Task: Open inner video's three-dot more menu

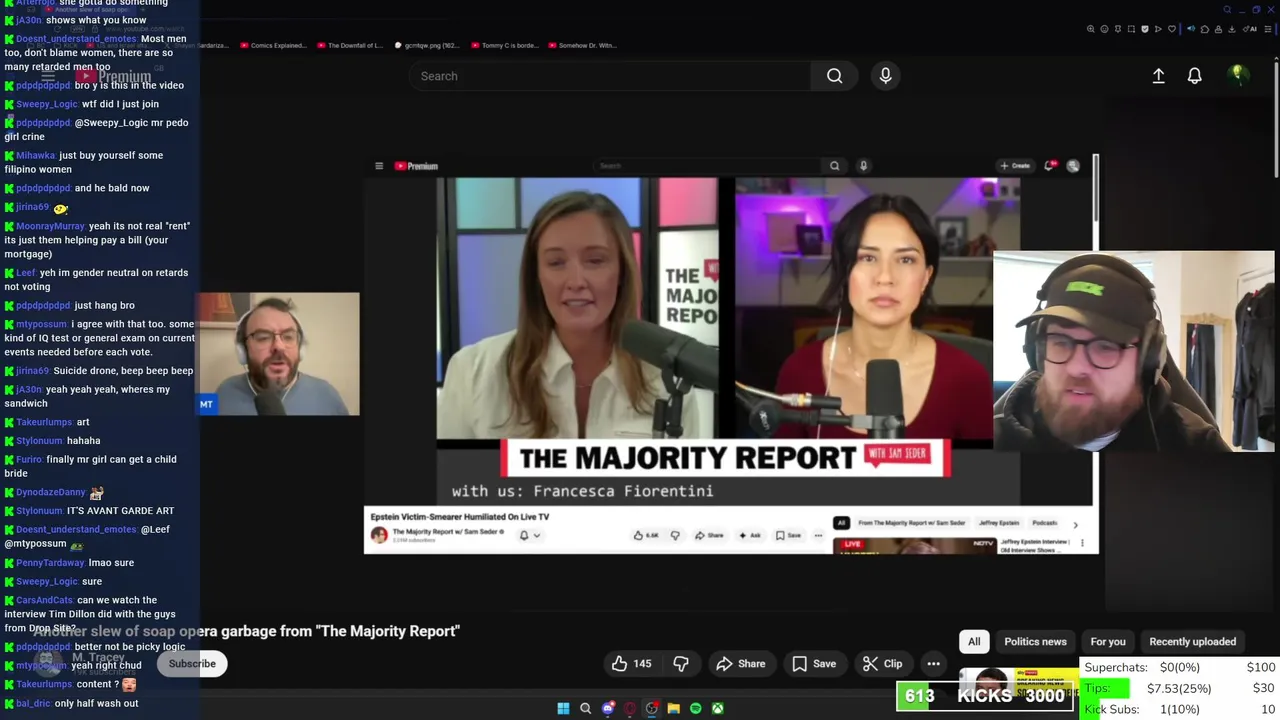Action: (x=818, y=535)
